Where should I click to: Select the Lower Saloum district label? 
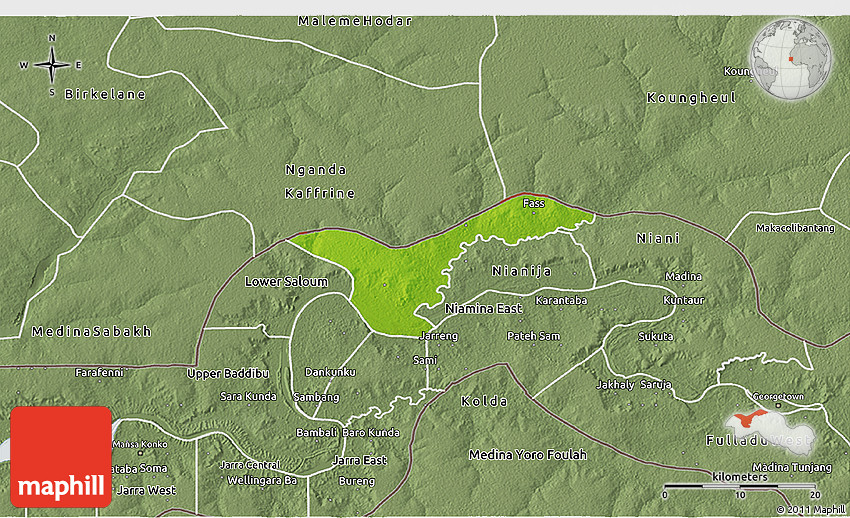286,282
